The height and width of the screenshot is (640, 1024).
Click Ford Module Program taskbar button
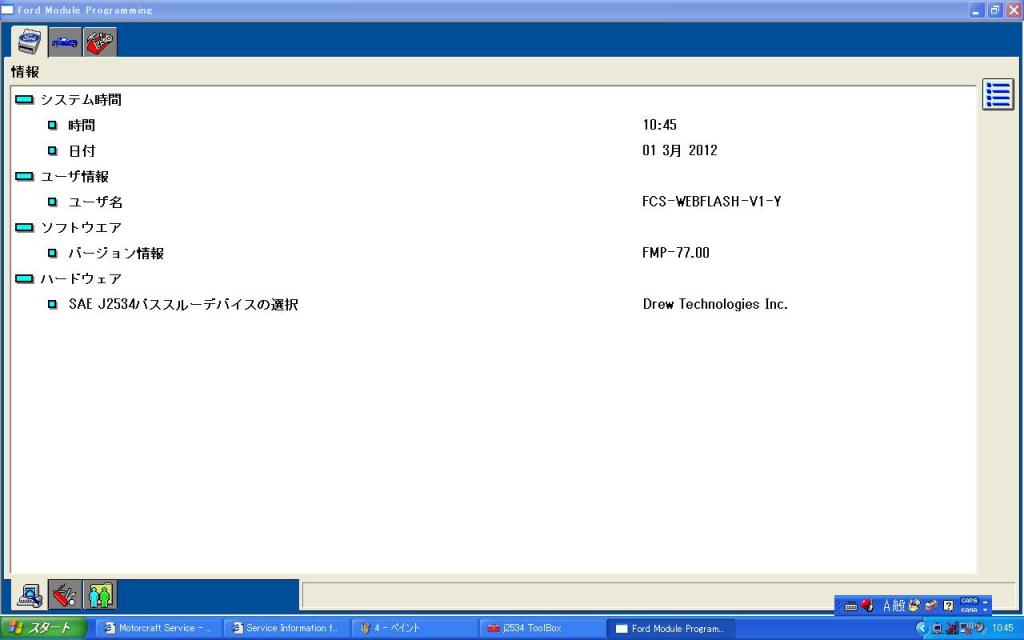tap(670, 628)
